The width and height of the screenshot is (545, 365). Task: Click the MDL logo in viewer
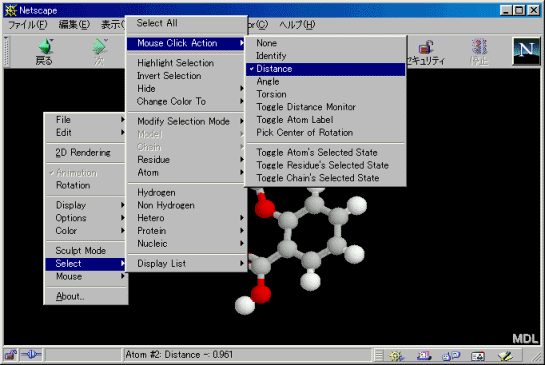(525, 338)
